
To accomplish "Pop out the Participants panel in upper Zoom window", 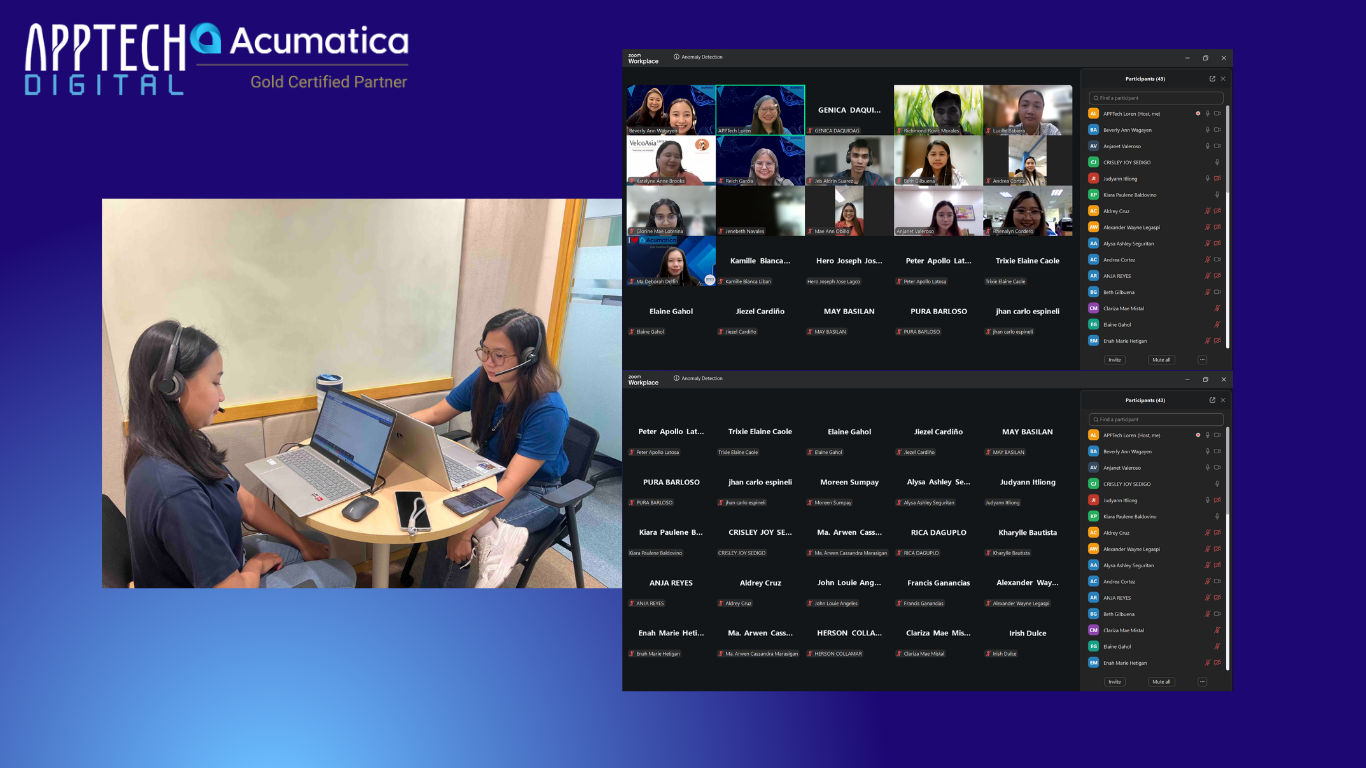I will (1212, 78).
